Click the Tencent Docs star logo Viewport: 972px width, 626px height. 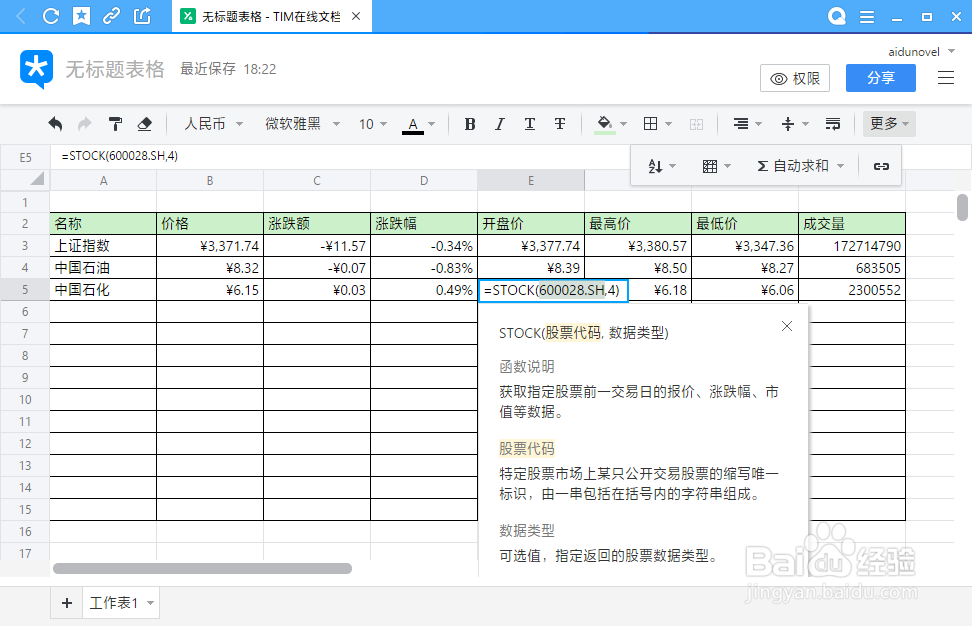(x=36, y=69)
